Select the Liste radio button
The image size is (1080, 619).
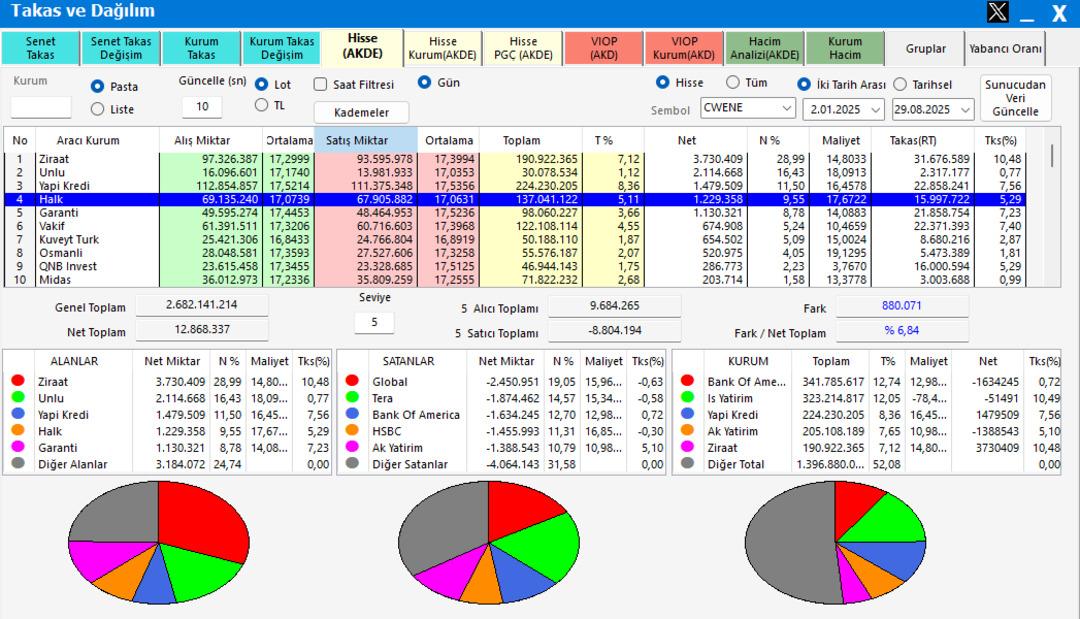(x=97, y=109)
